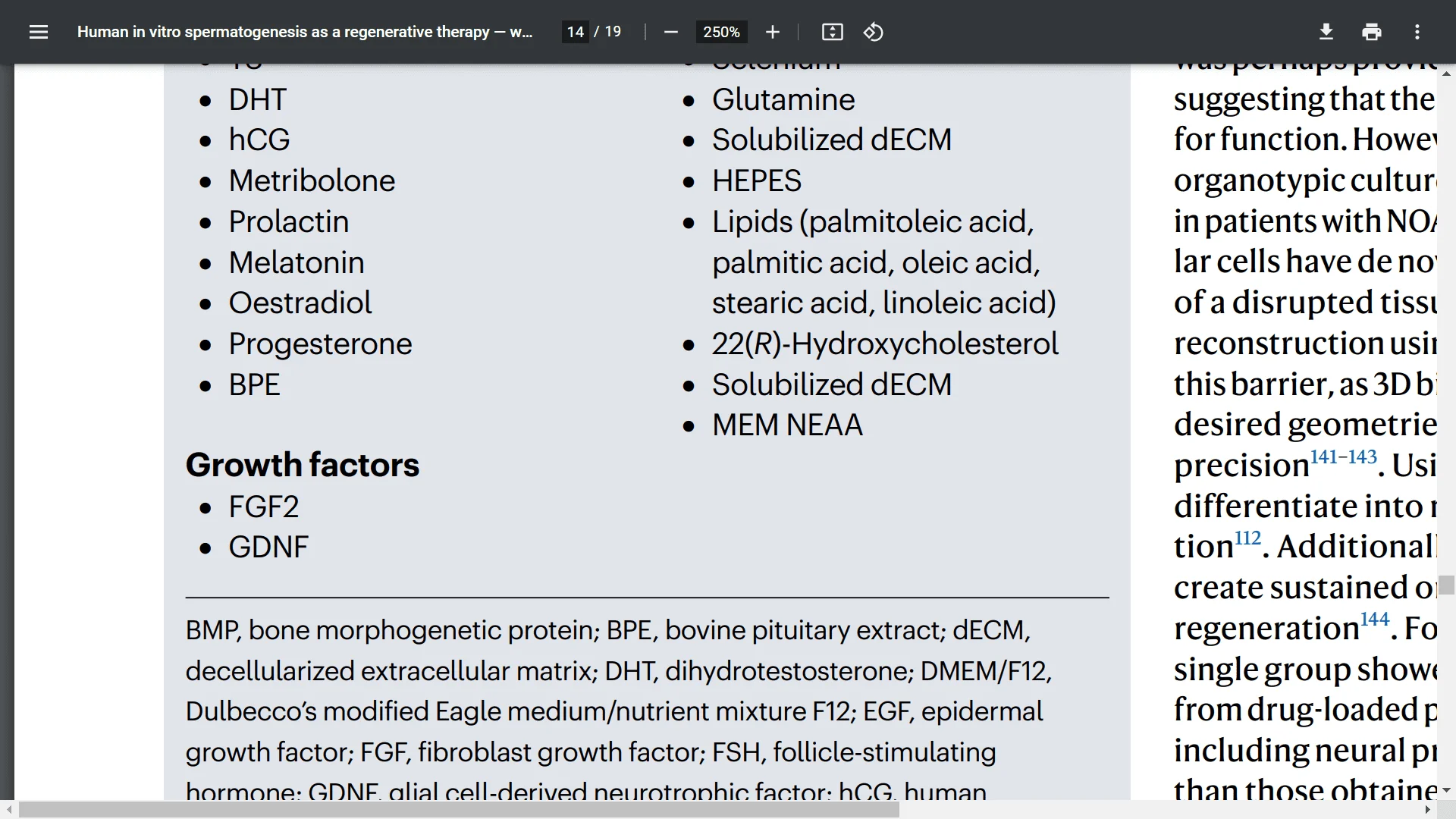Click the vertical scrollbar thumb
The image size is (1456, 819).
[x=1447, y=585]
